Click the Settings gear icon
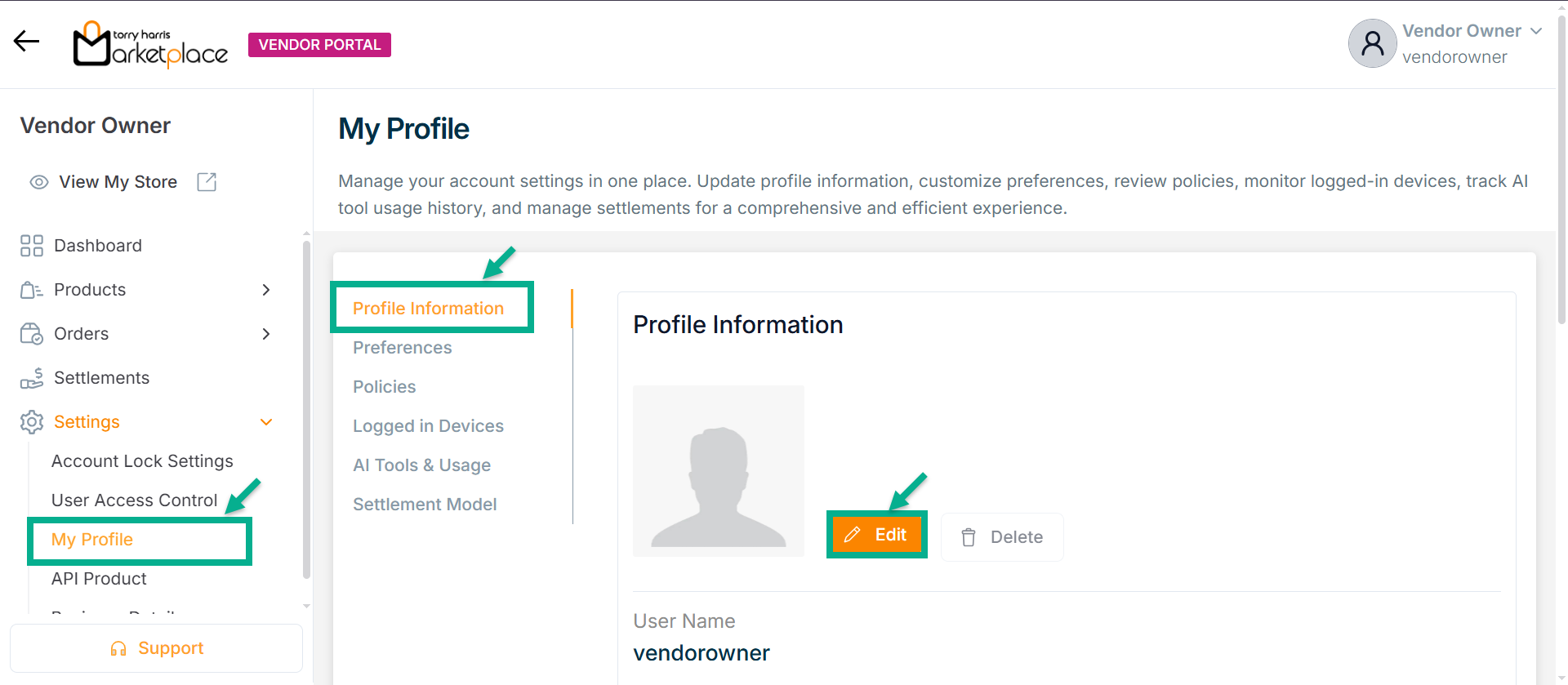 pyautogui.click(x=32, y=422)
